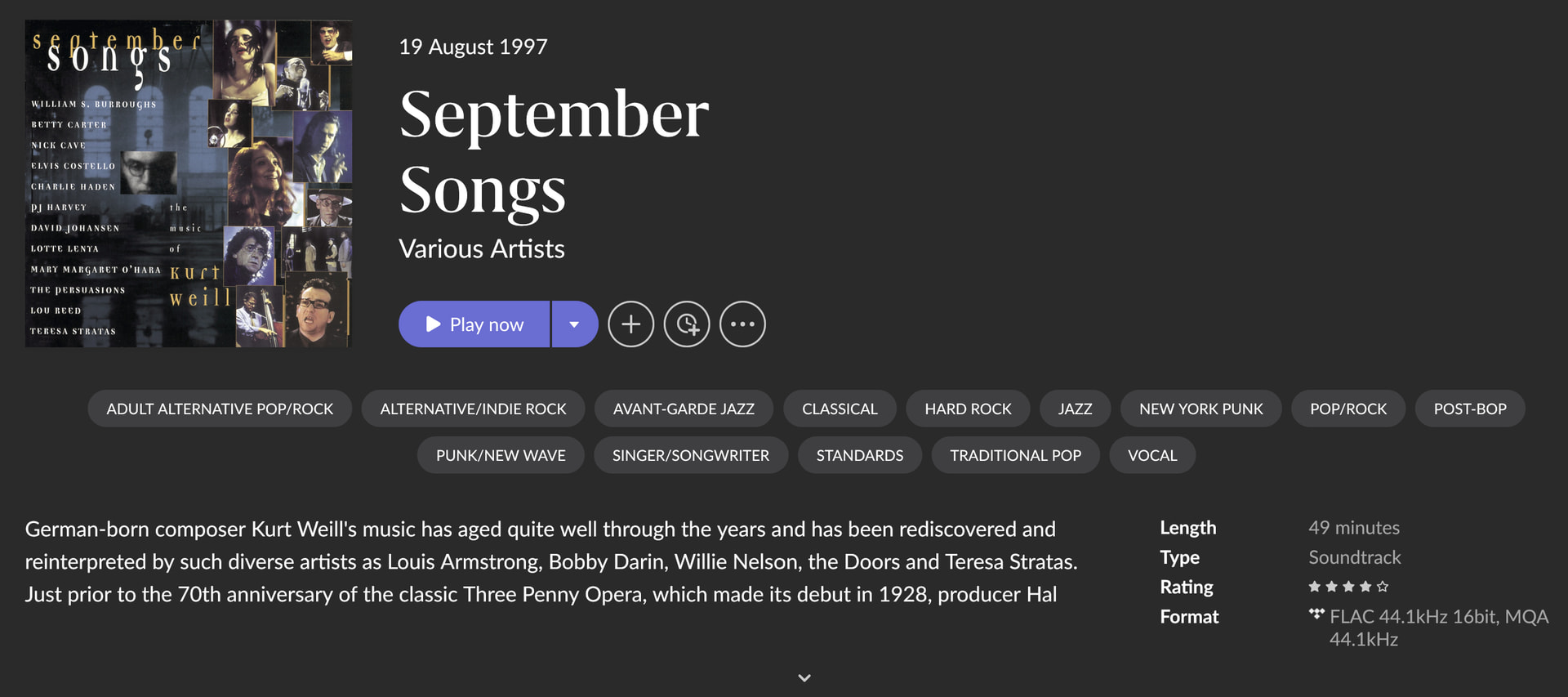
Task: Click the clock-plus listen later icon
Action: point(687,324)
